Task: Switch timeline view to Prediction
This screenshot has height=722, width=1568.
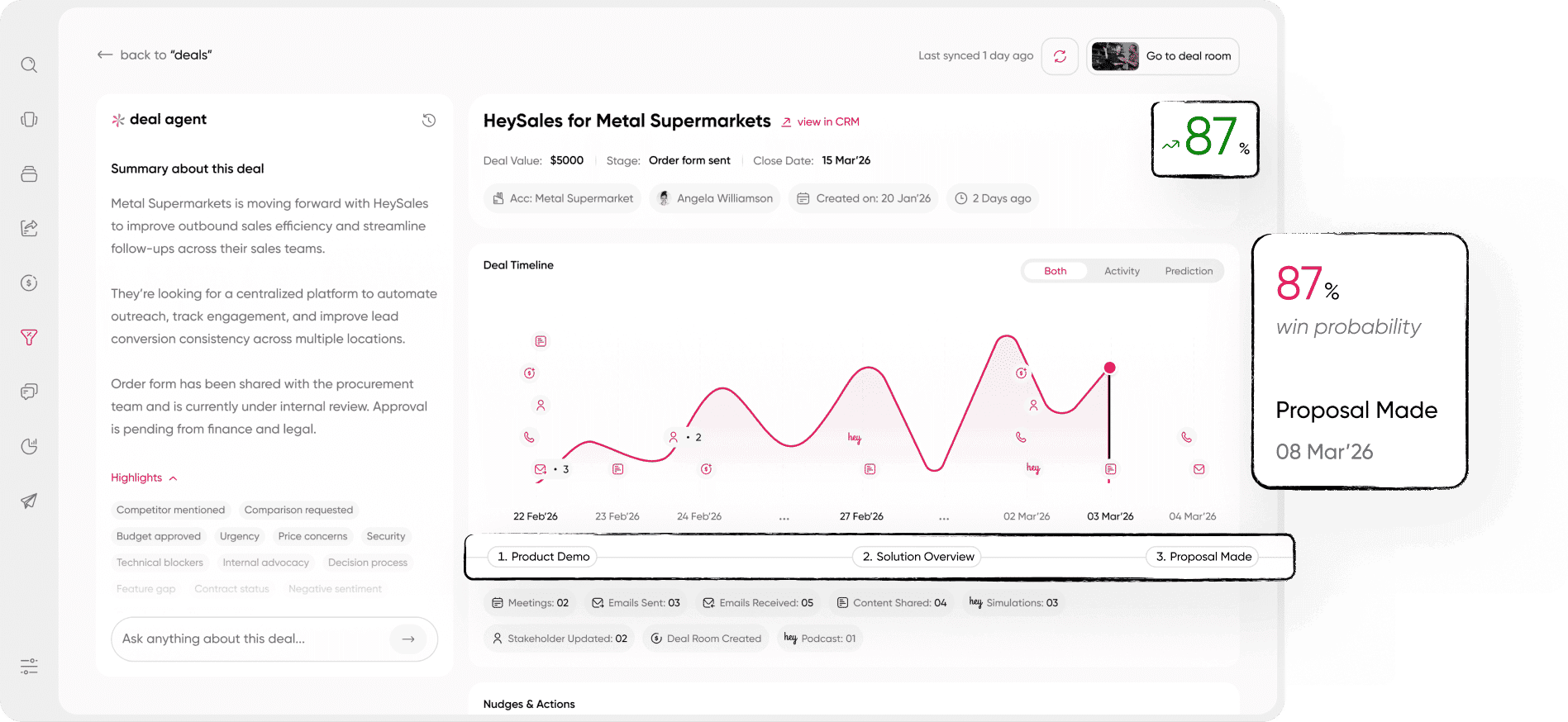Action: (1189, 271)
